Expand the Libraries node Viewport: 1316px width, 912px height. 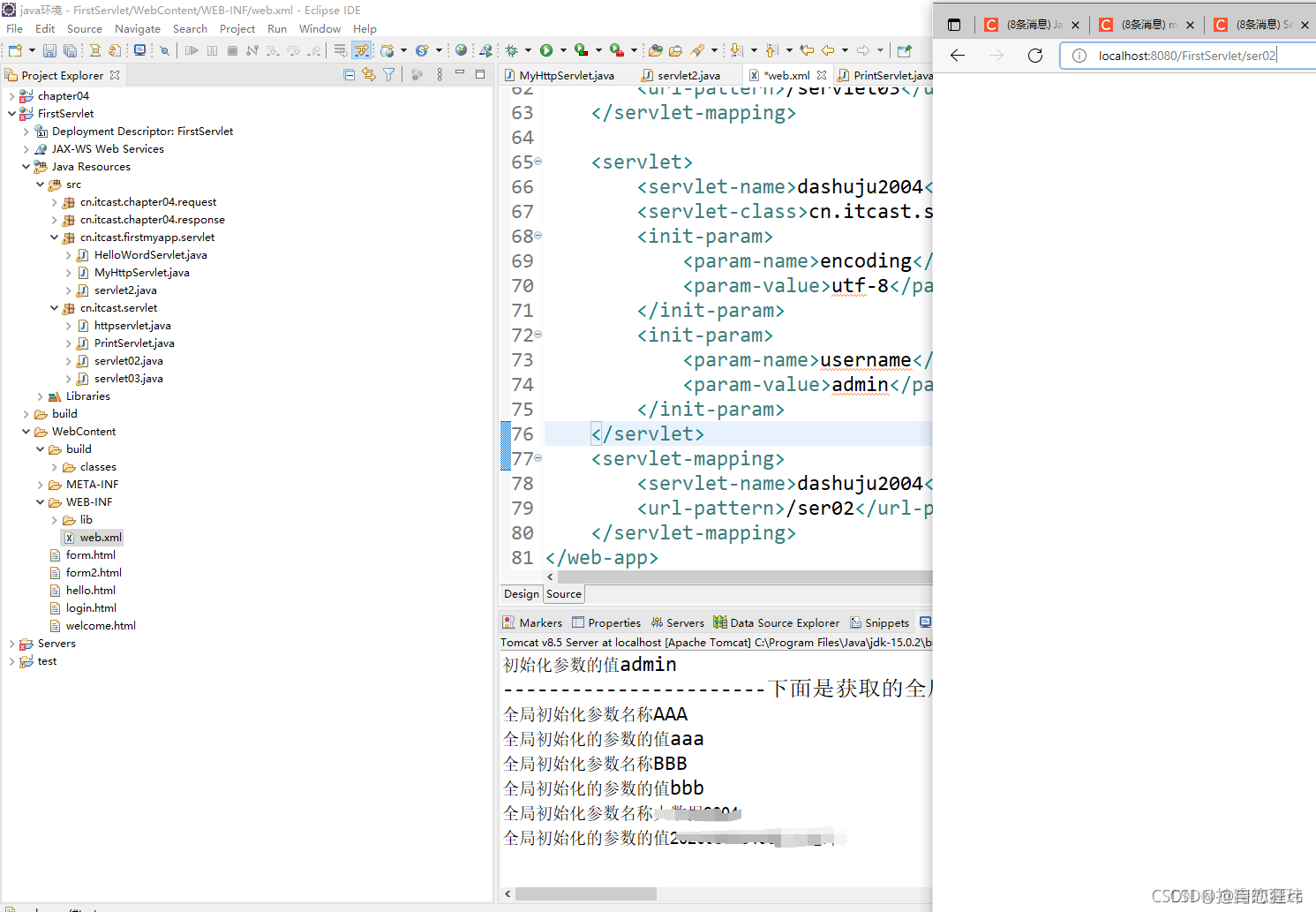click(x=40, y=396)
